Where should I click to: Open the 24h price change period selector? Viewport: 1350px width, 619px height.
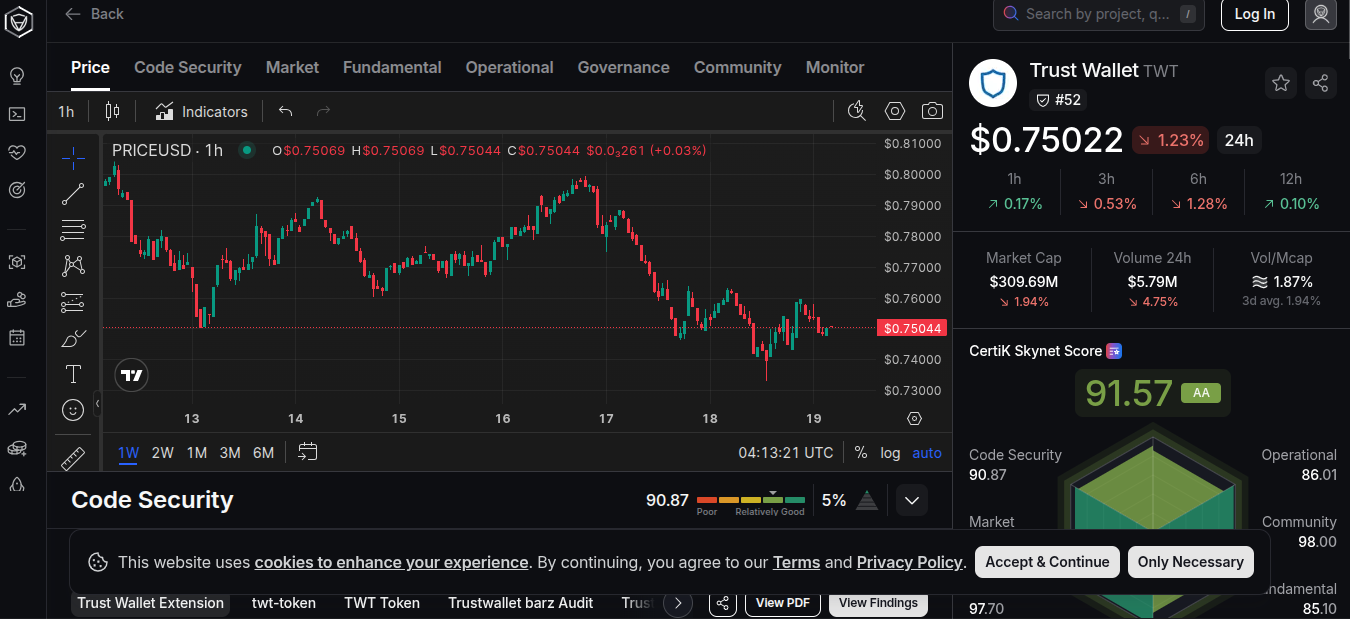pyautogui.click(x=1239, y=140)
